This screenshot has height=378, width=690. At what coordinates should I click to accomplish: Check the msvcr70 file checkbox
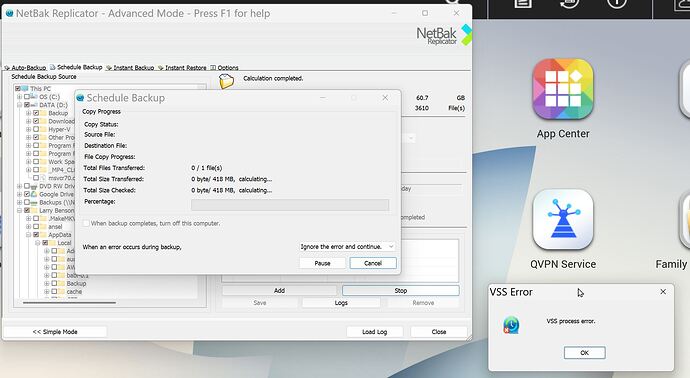tap(36, 178)
